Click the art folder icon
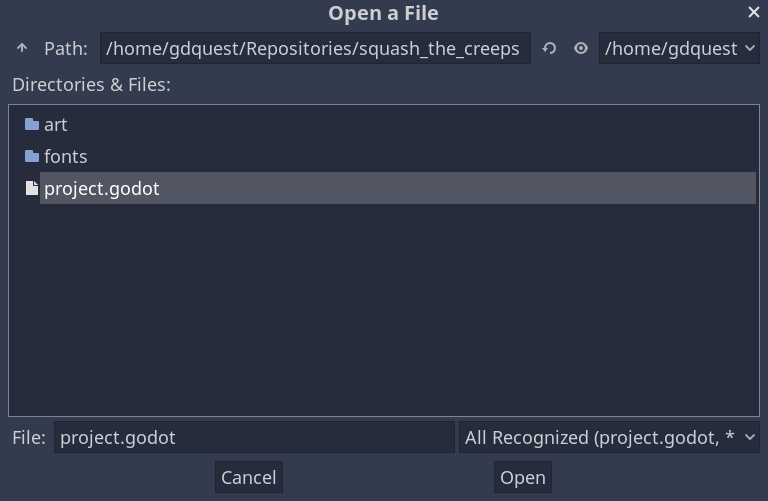768x501 pixels. tap(32, 125)
